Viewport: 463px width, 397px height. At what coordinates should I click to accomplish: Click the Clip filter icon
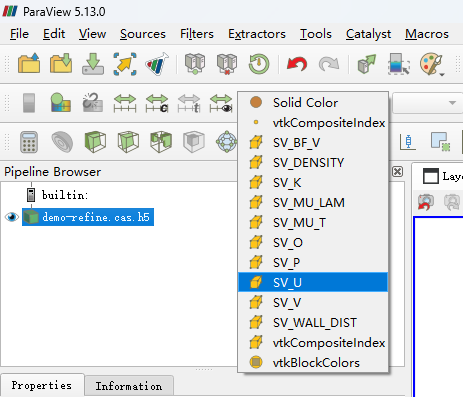pos(95,142)
